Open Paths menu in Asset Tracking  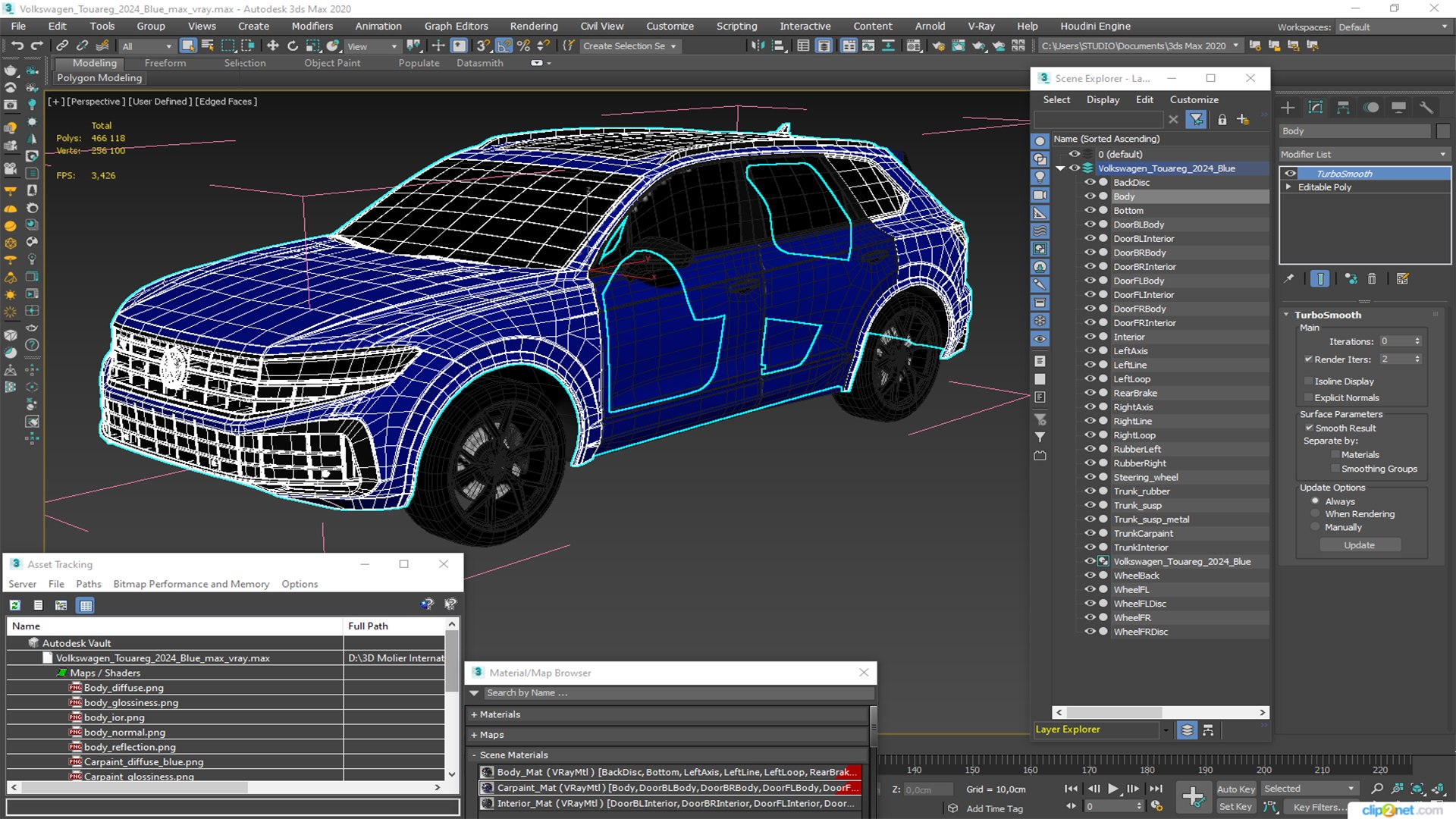[x=88, y=584]
